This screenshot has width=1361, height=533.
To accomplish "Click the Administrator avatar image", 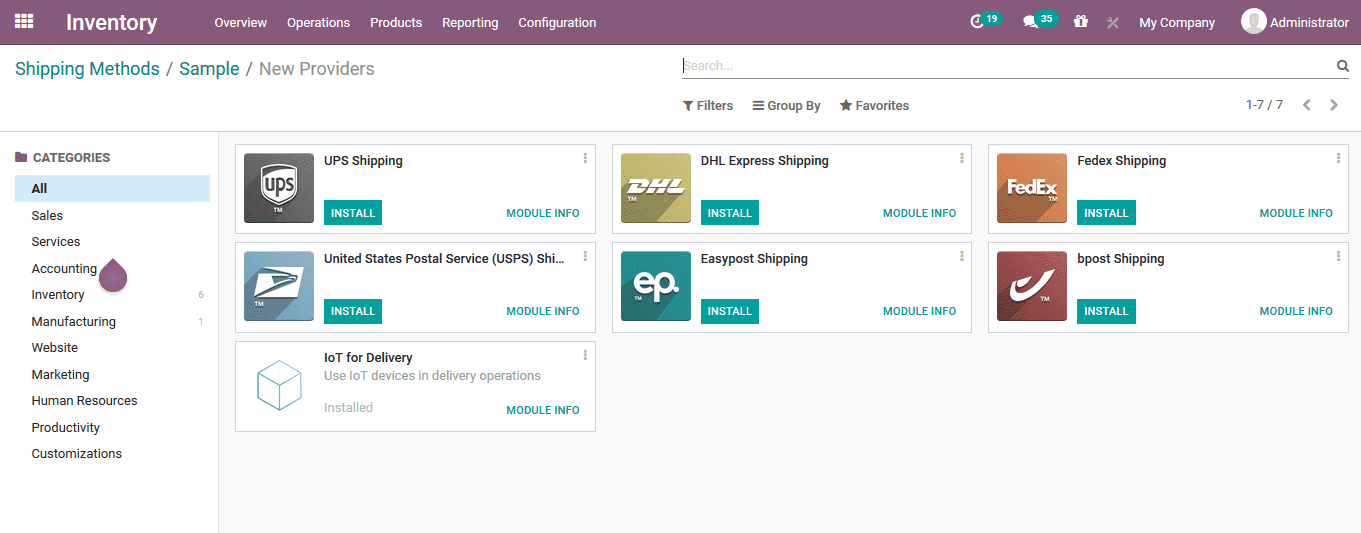I will tap(1253, 21).
